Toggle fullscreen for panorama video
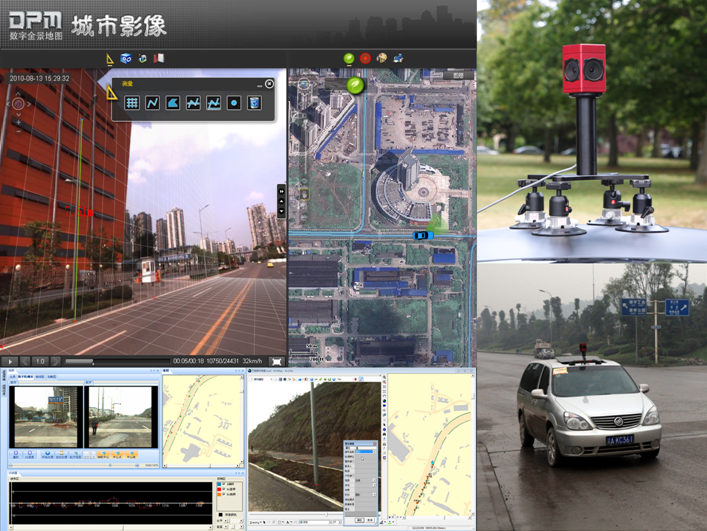Screen dimensions: 707x531 click(276, 361)
